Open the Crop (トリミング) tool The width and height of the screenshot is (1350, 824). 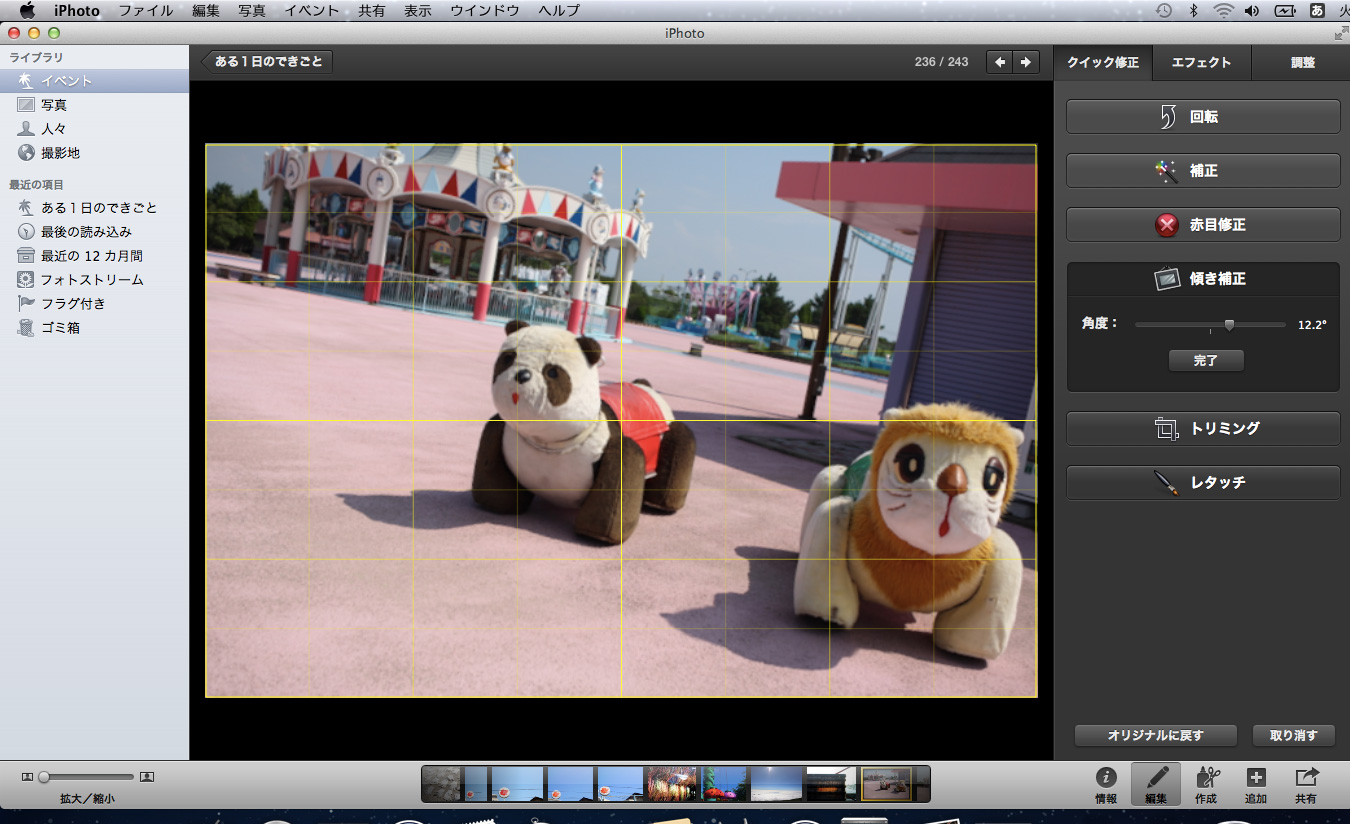[1167, 429]
